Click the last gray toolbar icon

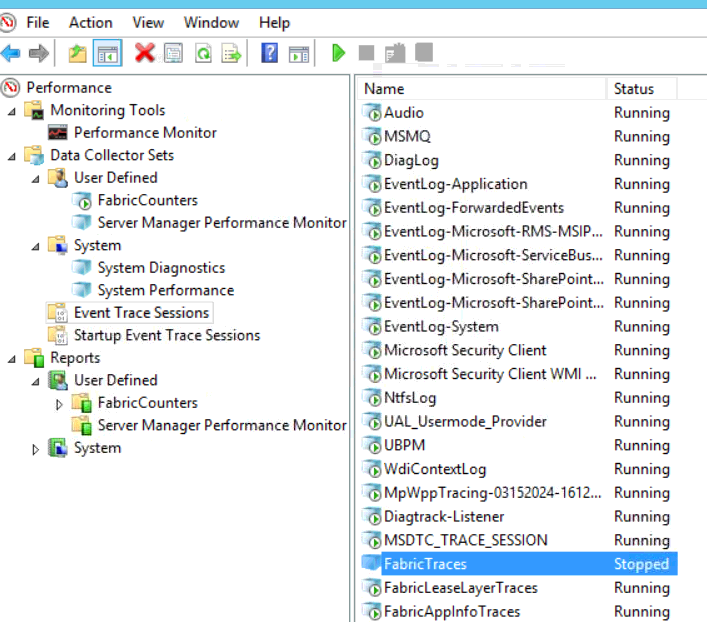(424, 52)
